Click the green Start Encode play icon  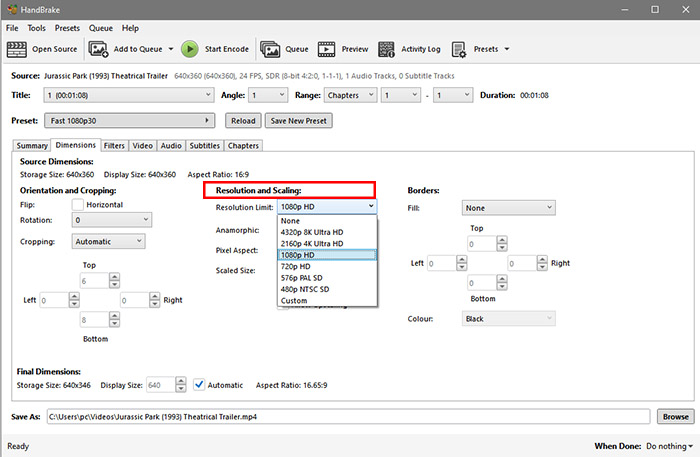[x=190, y=49]
